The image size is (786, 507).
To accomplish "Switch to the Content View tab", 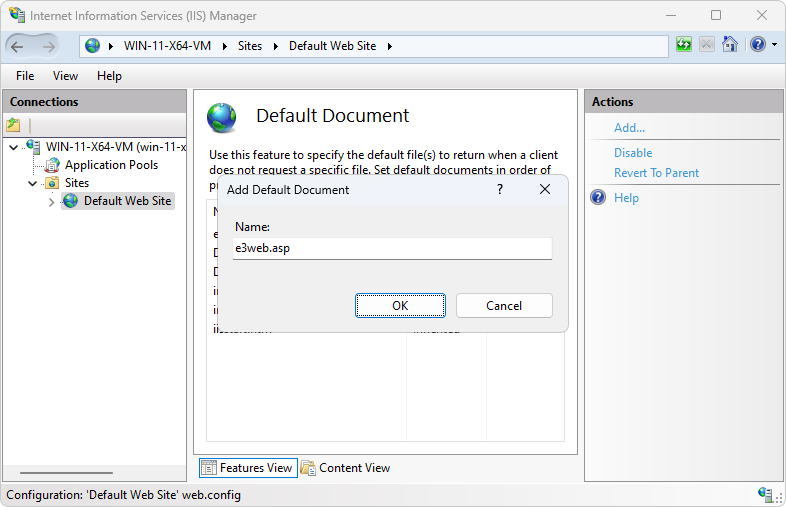I will pyautogui.click(x=345, y=468).
